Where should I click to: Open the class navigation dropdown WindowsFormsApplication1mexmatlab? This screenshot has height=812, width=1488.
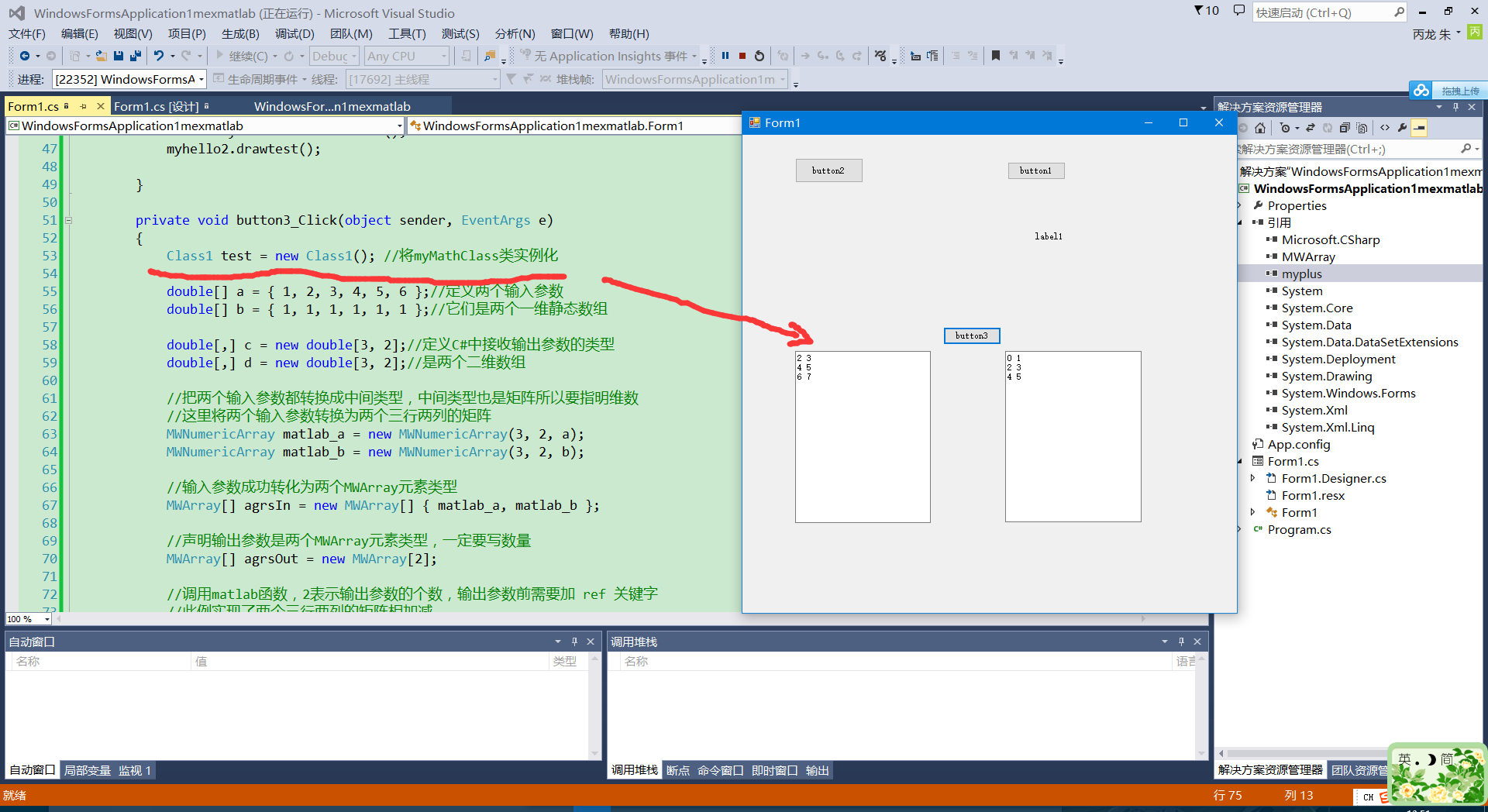205,126
